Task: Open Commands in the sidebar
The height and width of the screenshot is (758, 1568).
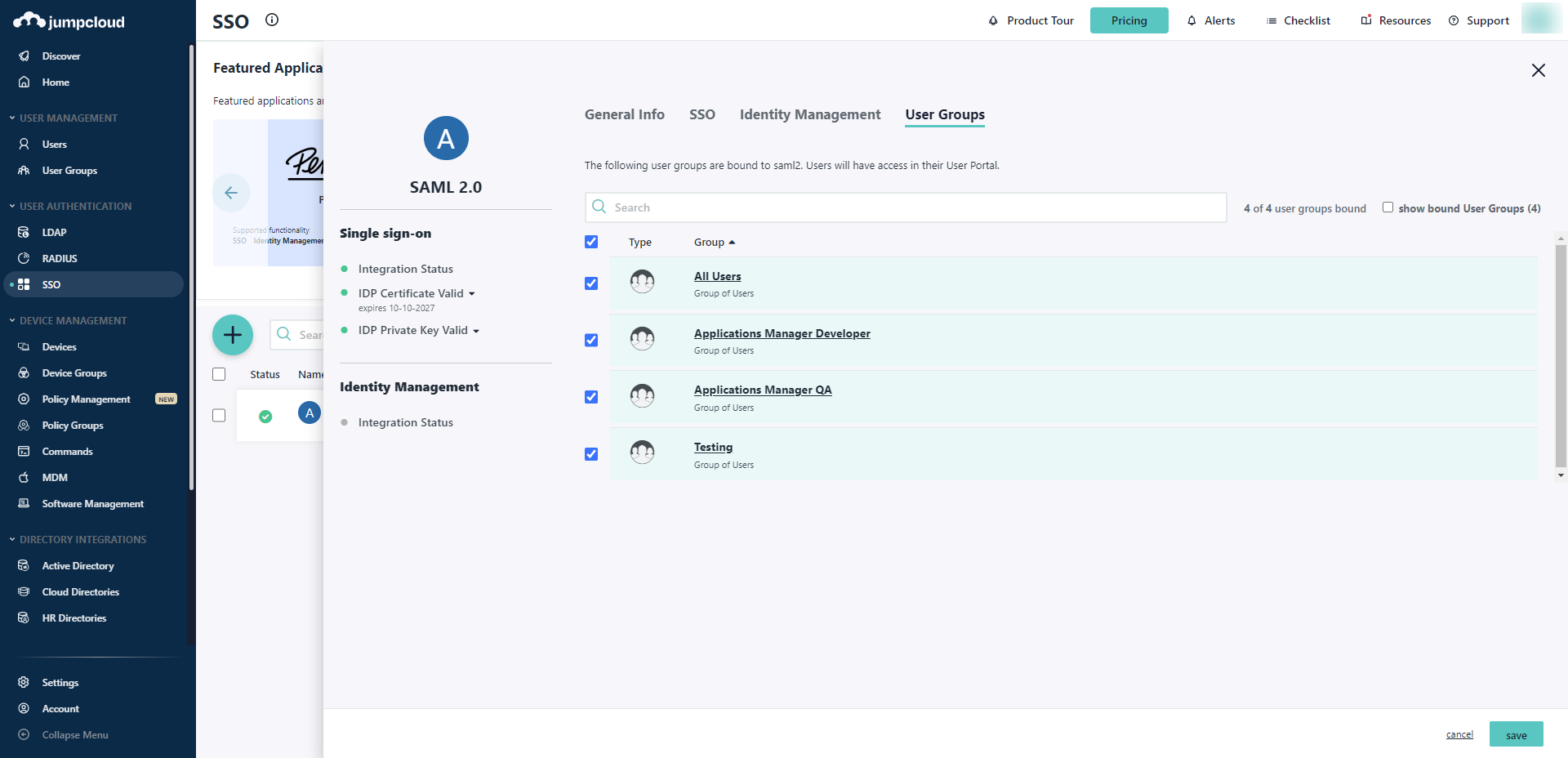Action: click(67, 452)
